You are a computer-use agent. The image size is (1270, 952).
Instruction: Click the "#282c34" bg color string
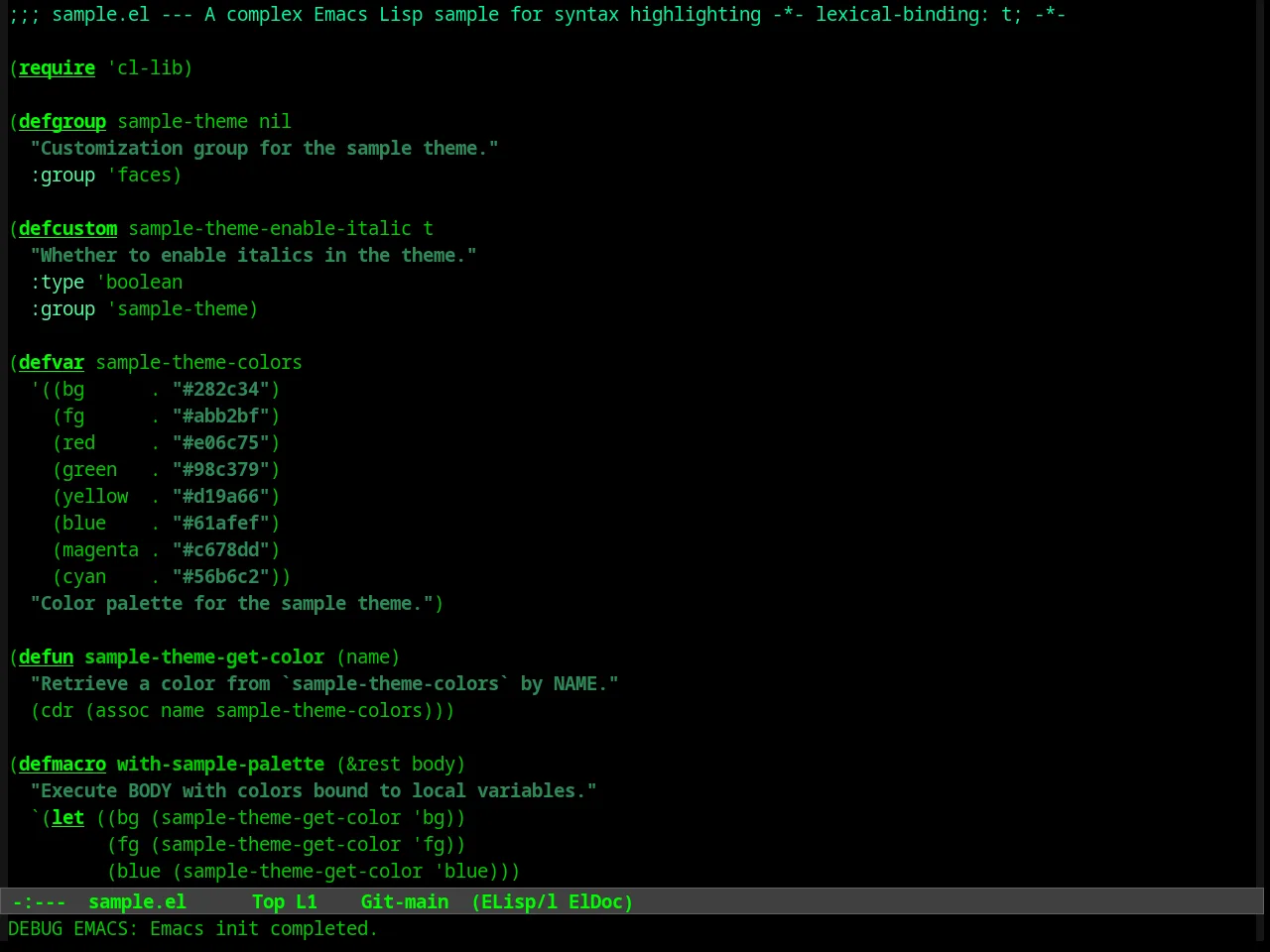(x=221, y=389)
